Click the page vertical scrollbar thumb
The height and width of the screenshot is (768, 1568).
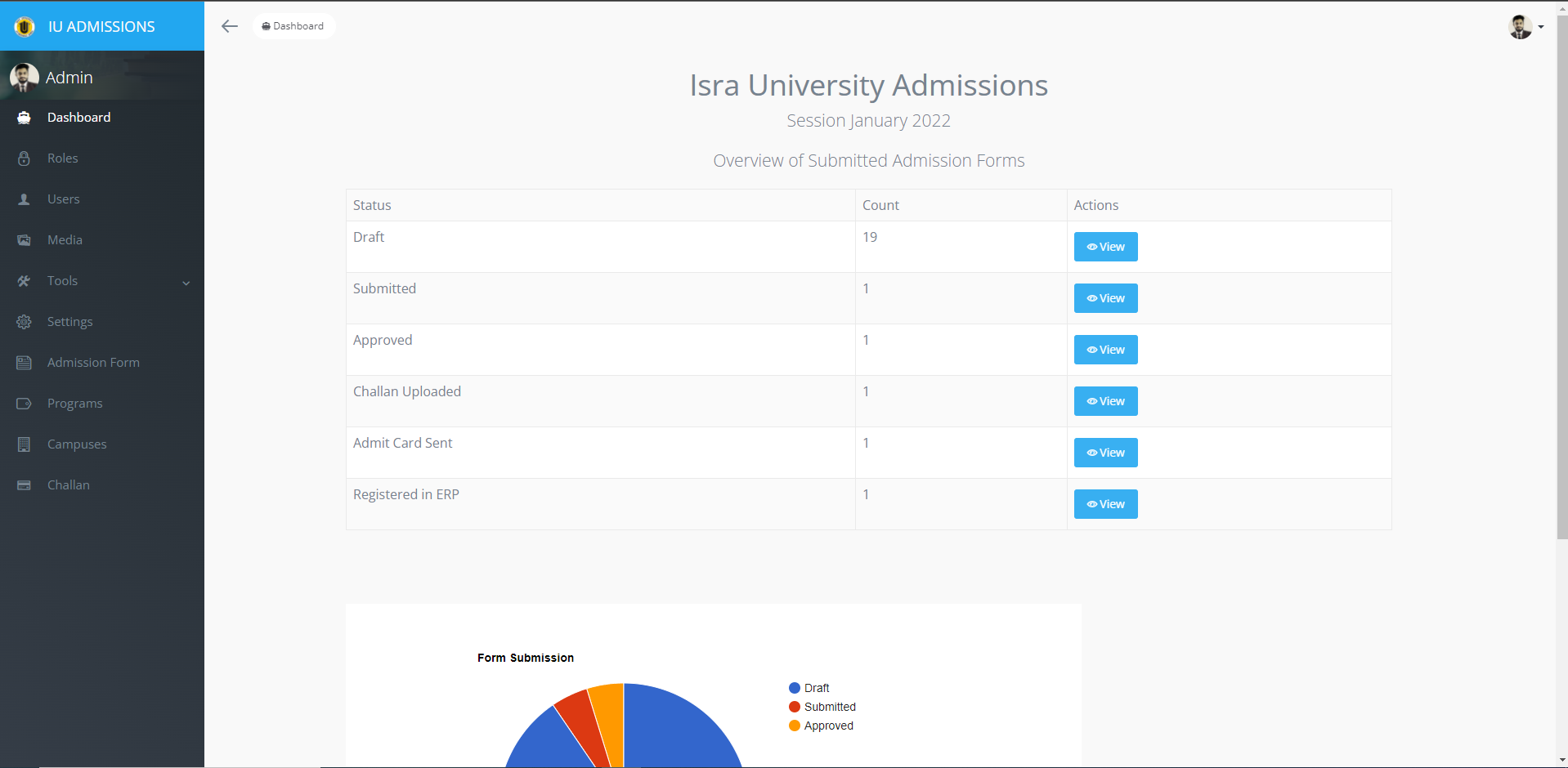click(1561, 278)
